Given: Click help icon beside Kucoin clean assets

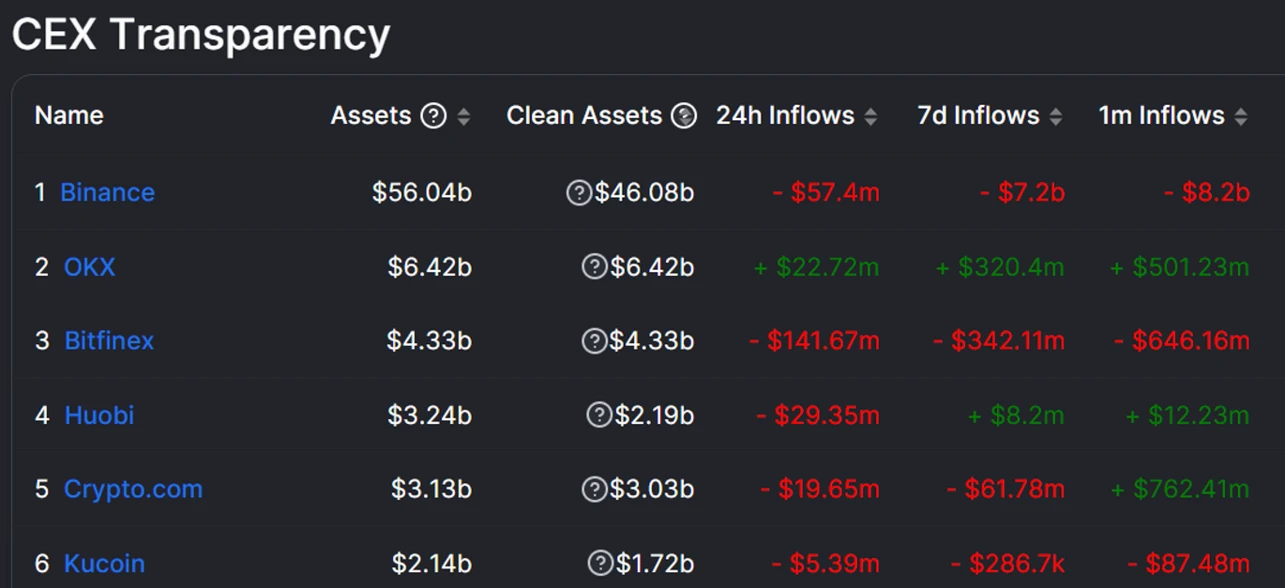Looking at the screenshot, I should pyautogui.click(x=600, y=563).
